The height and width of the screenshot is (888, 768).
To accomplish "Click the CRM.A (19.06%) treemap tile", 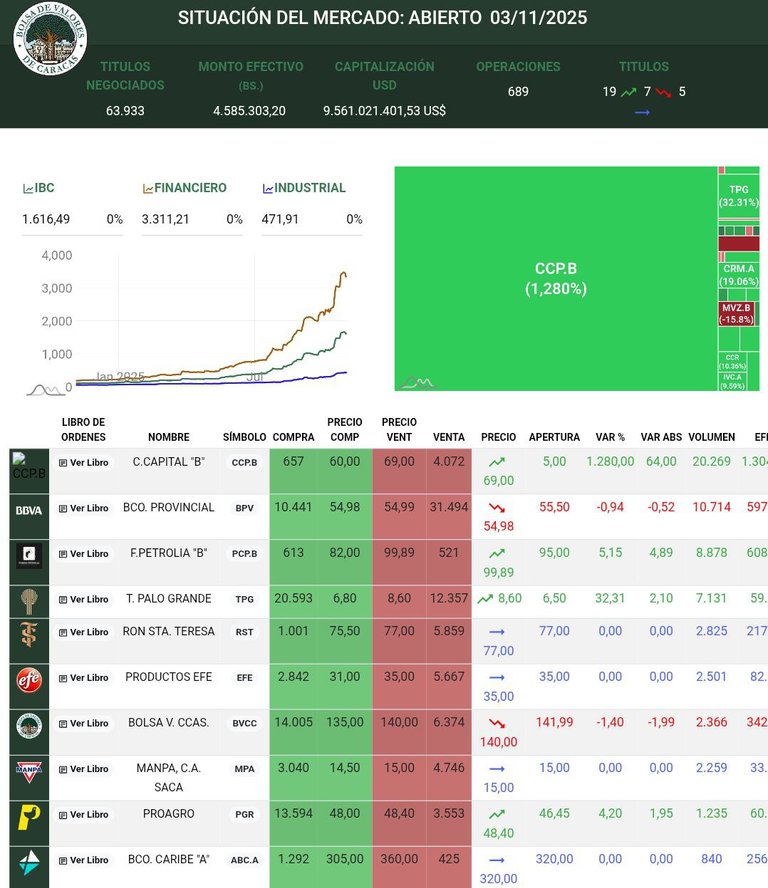I will coord(739,275).
